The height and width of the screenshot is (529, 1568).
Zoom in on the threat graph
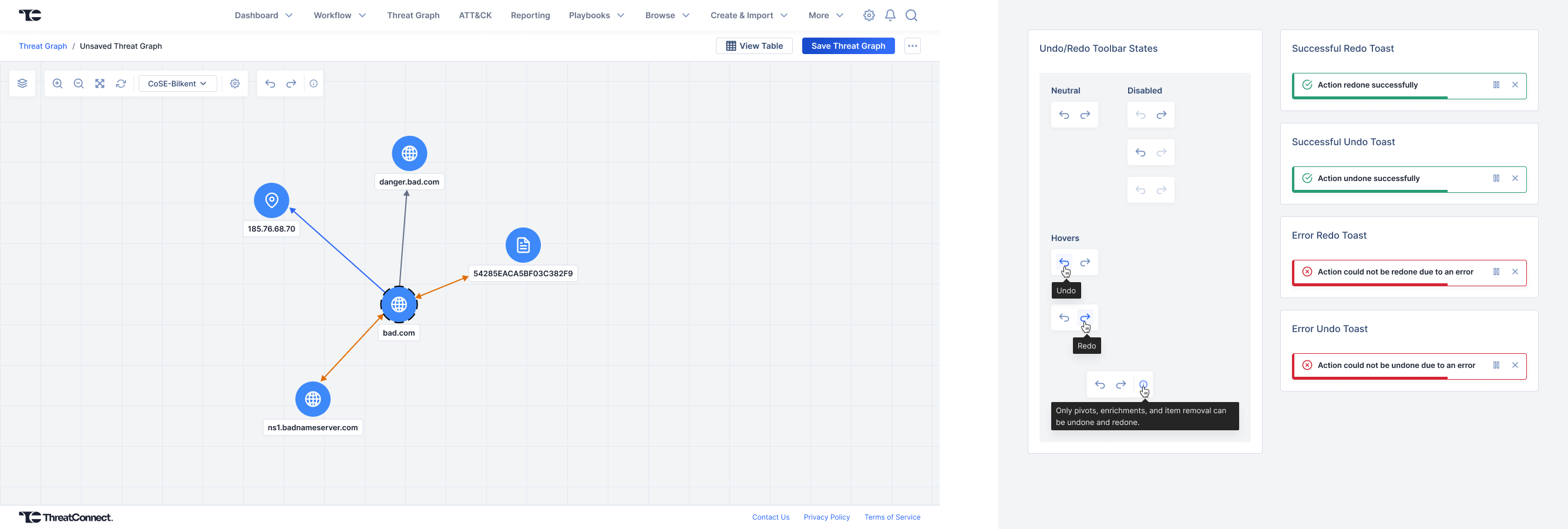click(58, 83)
